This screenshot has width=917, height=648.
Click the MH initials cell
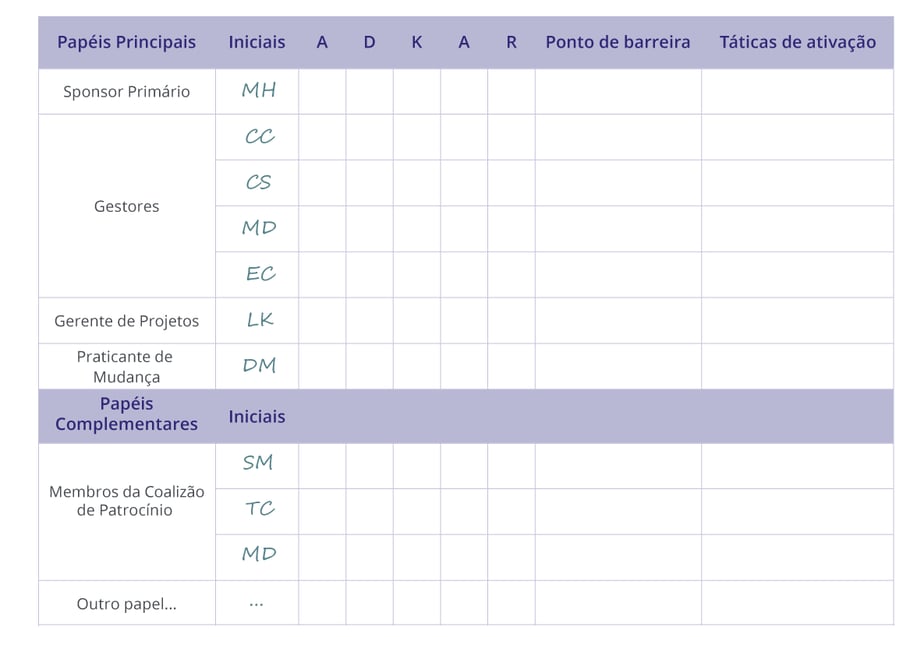(x=258, y=91)
